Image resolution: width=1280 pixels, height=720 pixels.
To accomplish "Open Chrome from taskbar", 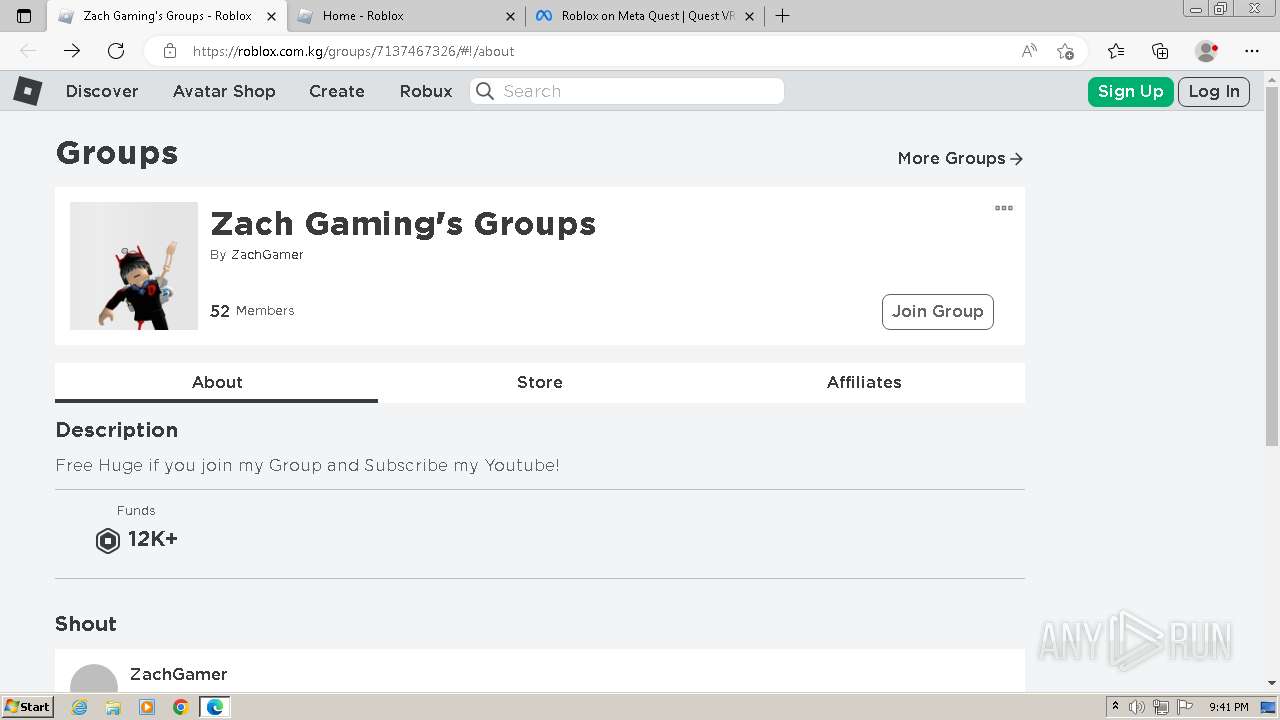I will (181, 707).
